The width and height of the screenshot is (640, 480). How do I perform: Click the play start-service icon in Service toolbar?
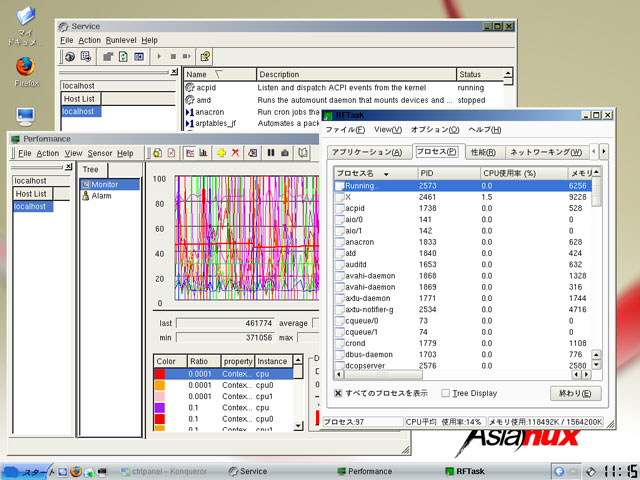pyautogui.click(x=160, y=57)
